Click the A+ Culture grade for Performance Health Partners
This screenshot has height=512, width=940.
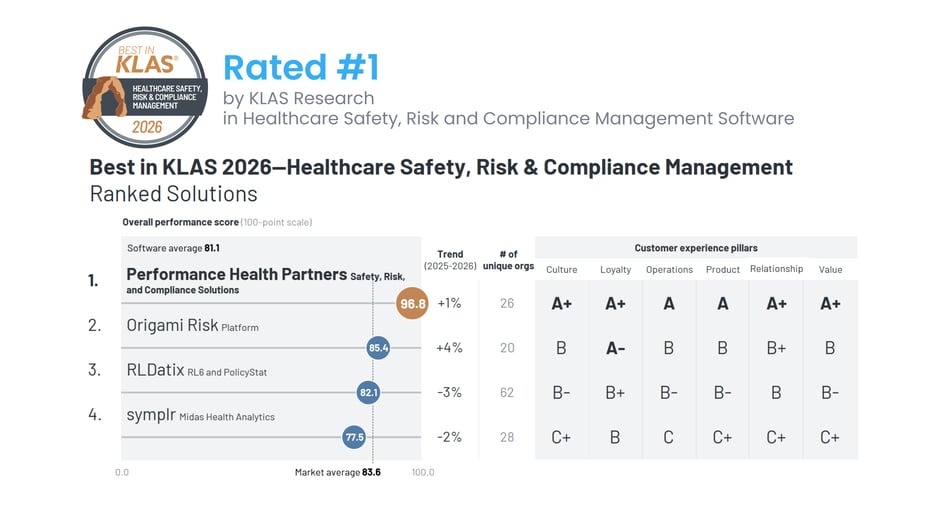click(x=562, y=304)
